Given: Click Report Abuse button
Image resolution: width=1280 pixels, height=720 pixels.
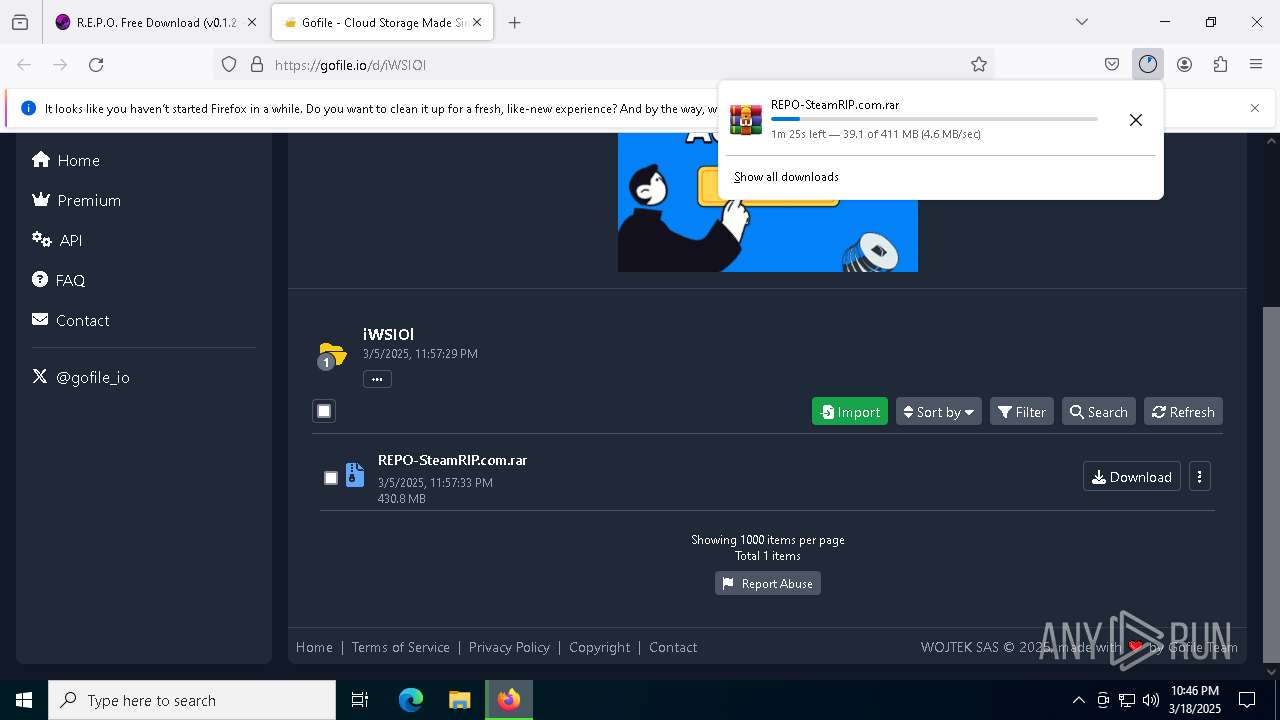Looking at the screenshot, I should pos(768,583).
